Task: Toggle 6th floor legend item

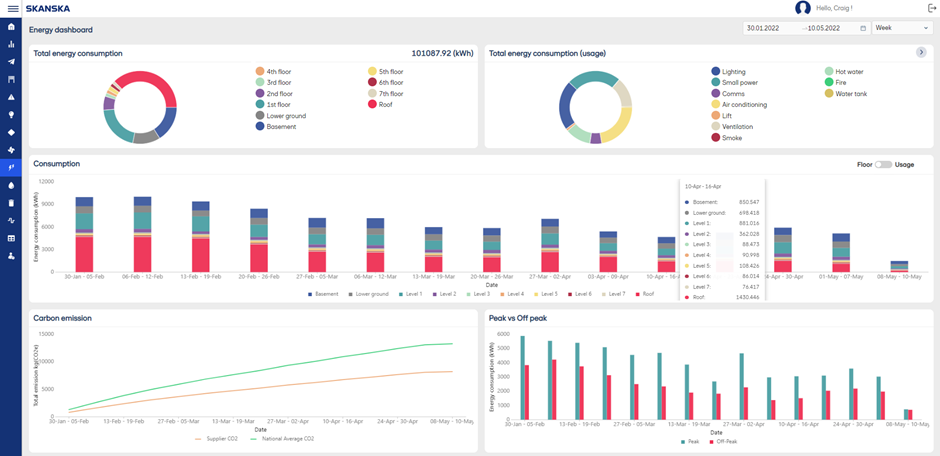Action: pos(385,82)
